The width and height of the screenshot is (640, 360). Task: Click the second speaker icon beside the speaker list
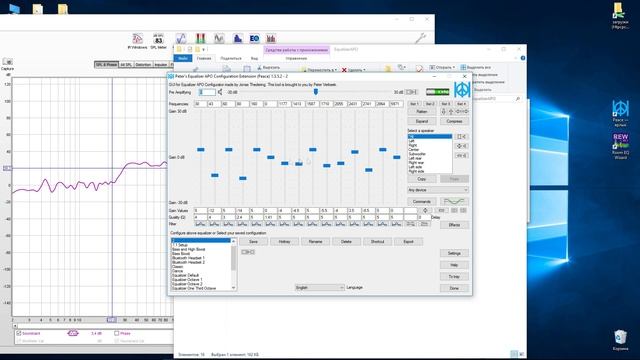click(x=461, y=146)
